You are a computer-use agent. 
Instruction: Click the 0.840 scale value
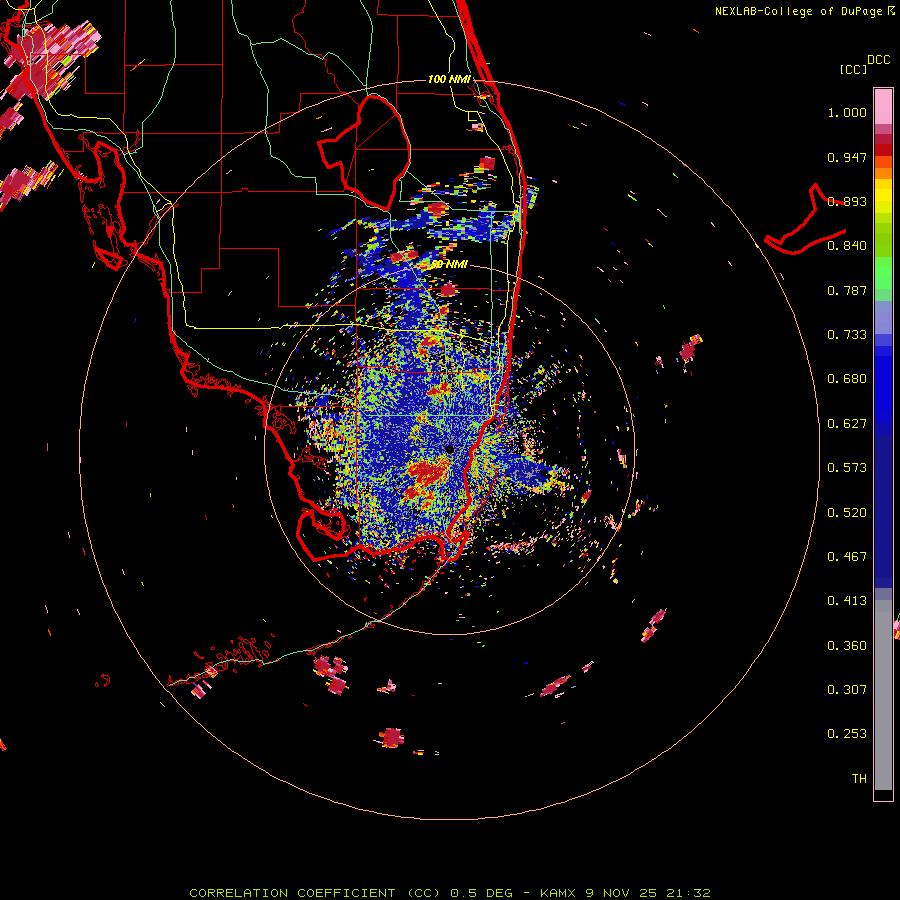pos(847,246)
